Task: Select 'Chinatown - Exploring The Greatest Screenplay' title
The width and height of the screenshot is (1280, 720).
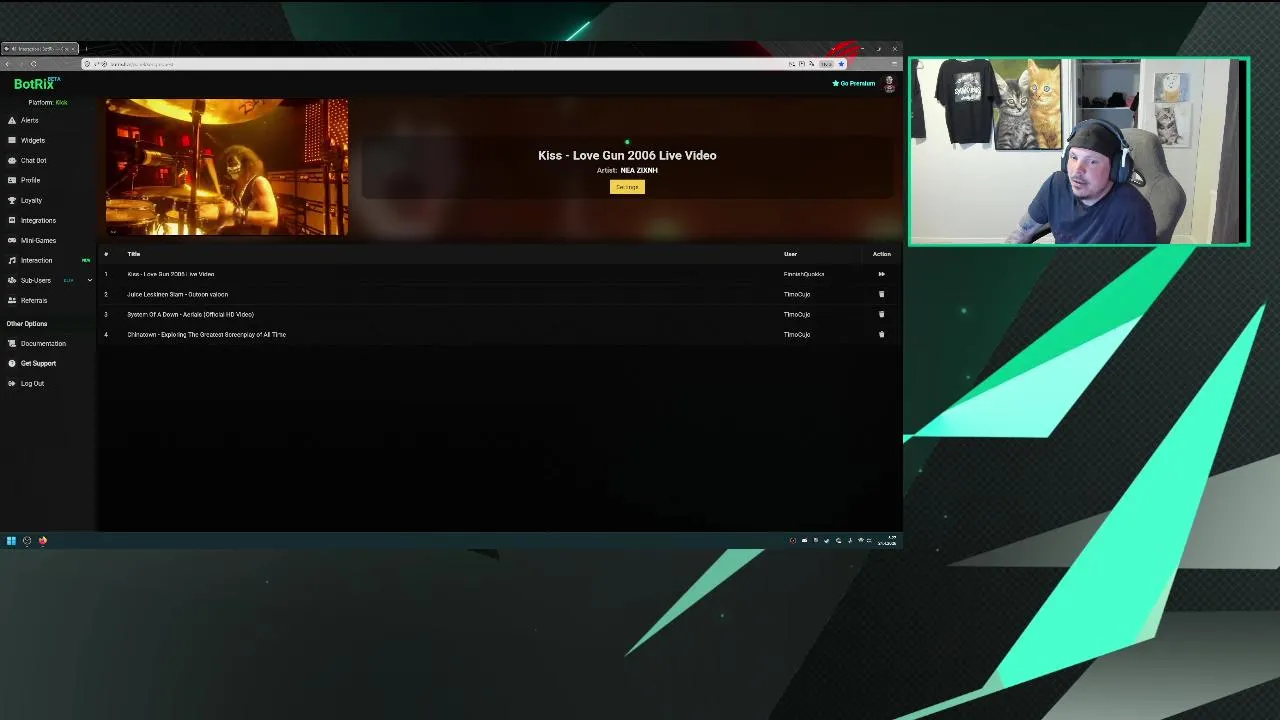Action: pyautogui.click(x=206, y=334)
